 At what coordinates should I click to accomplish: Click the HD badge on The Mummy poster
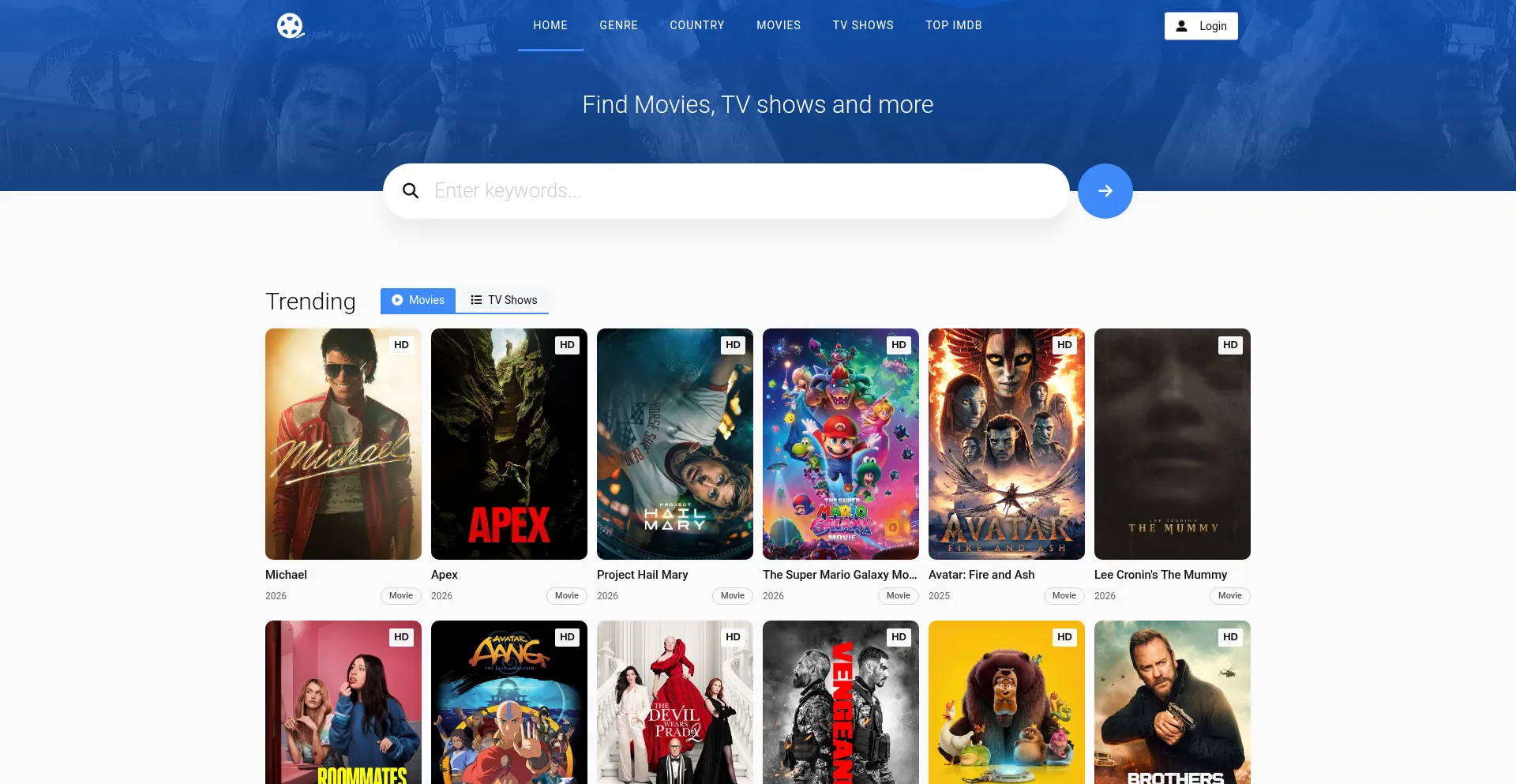tap(1230, 345)
